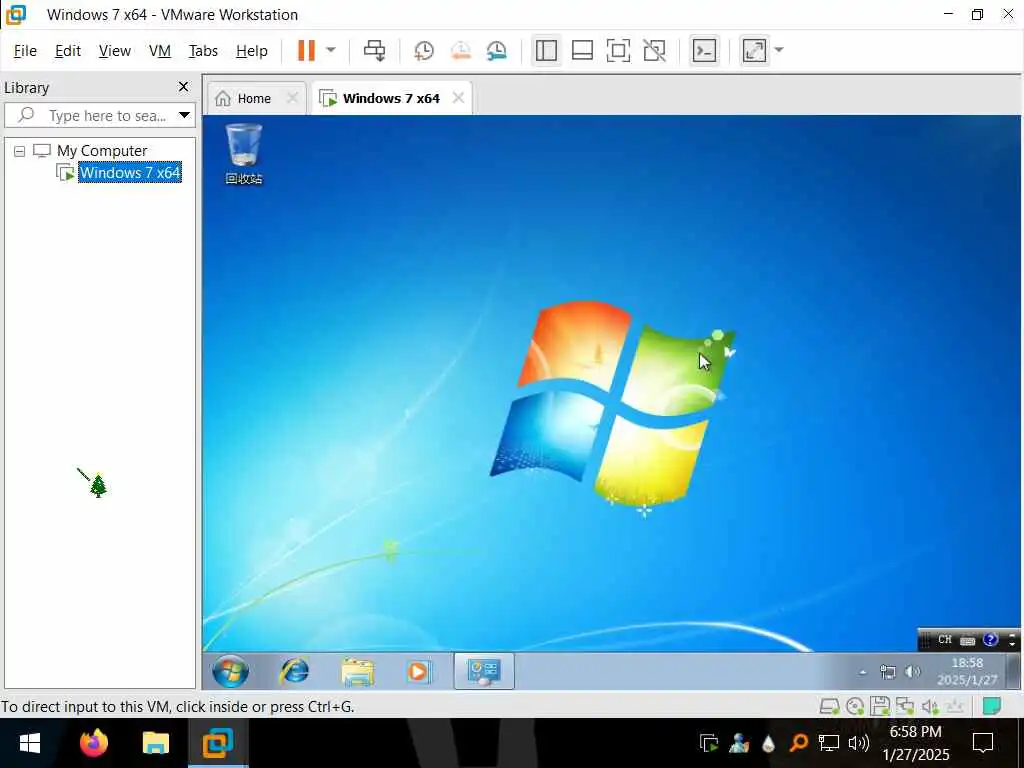
Task: Toggle the thumbnail bar view
Action: [x=582, y=50]
